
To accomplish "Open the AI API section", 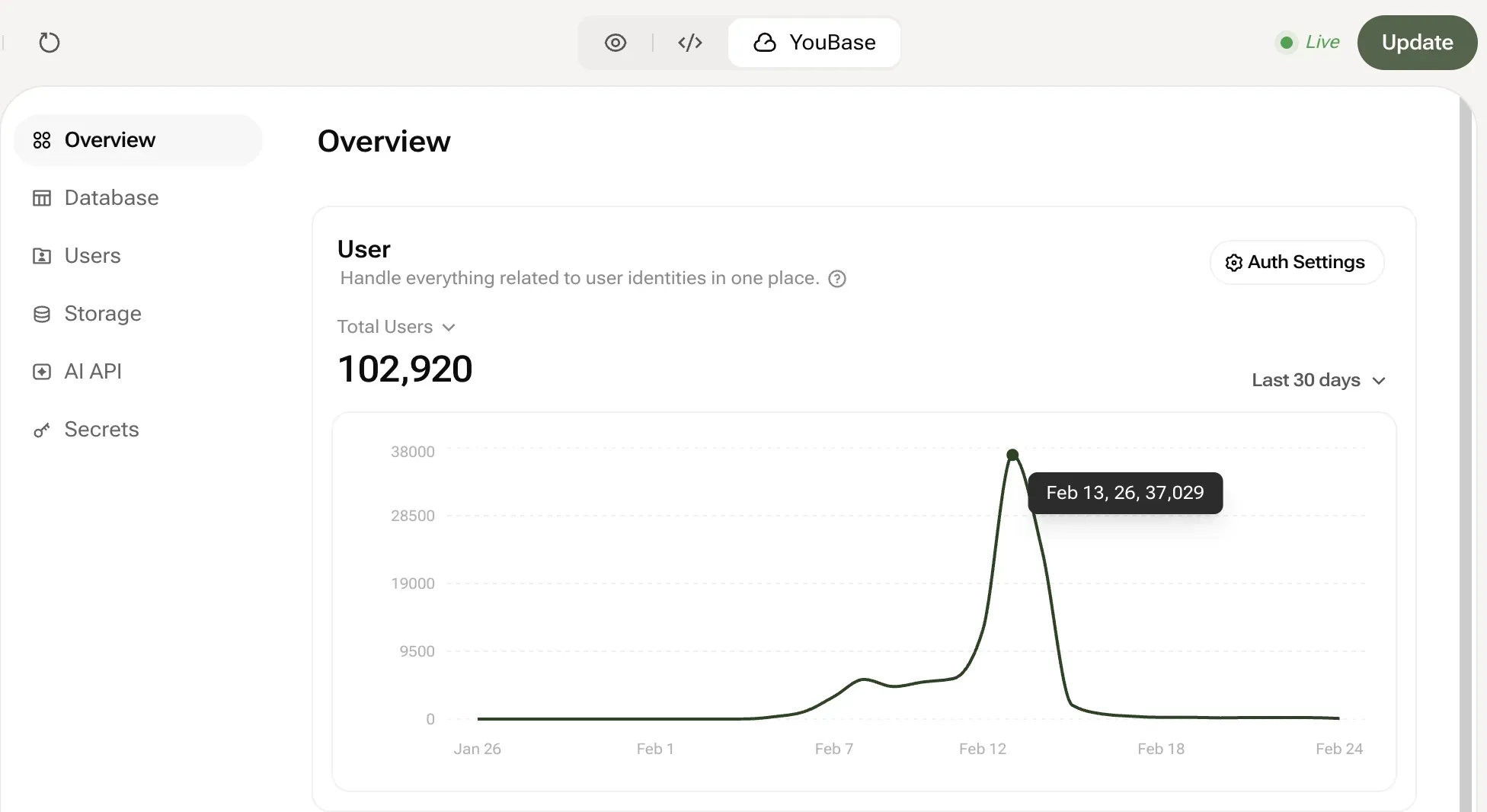I will [138, 372].
